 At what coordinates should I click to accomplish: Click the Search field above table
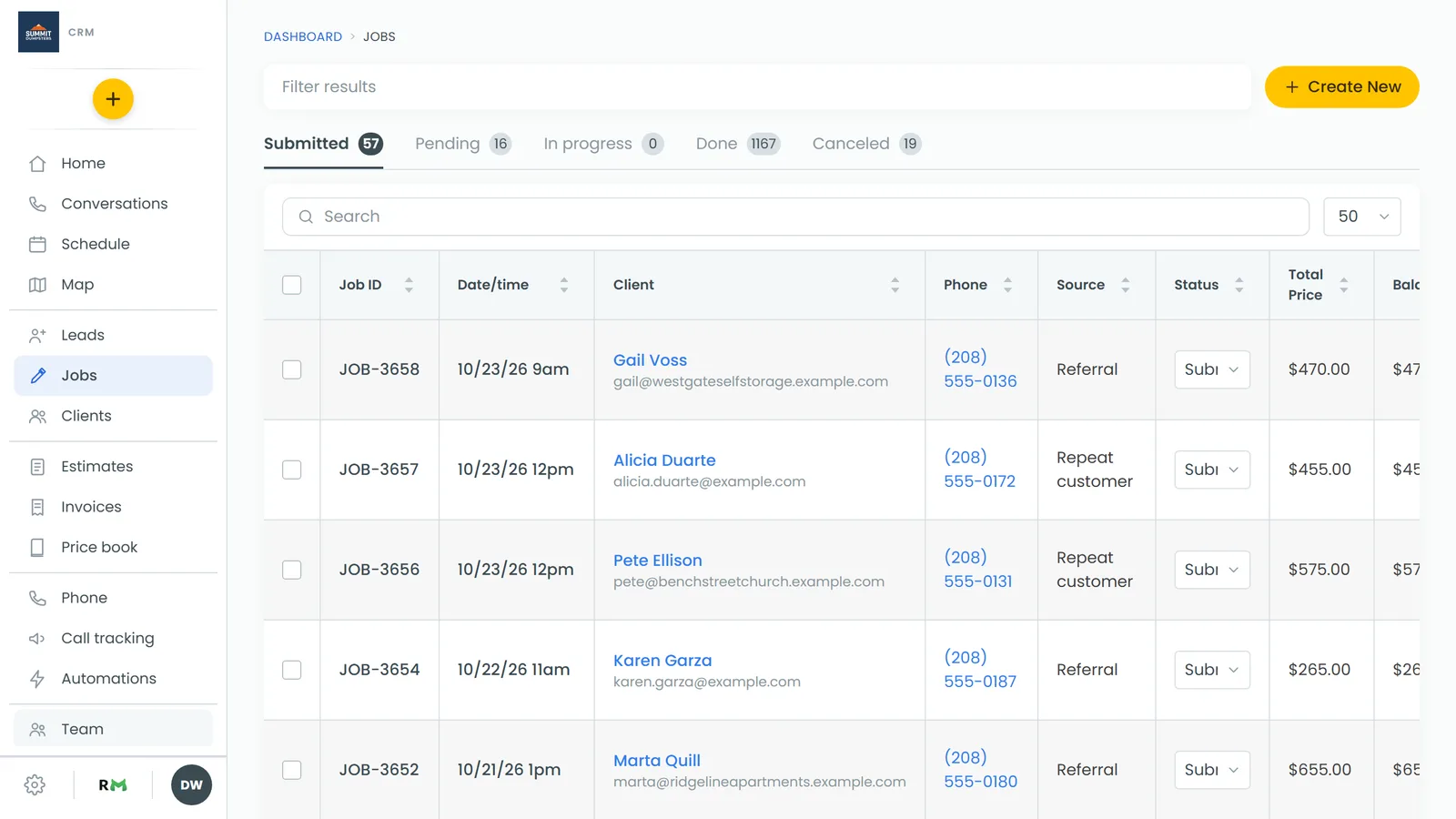pyautogui.click(x=795, y=217)
